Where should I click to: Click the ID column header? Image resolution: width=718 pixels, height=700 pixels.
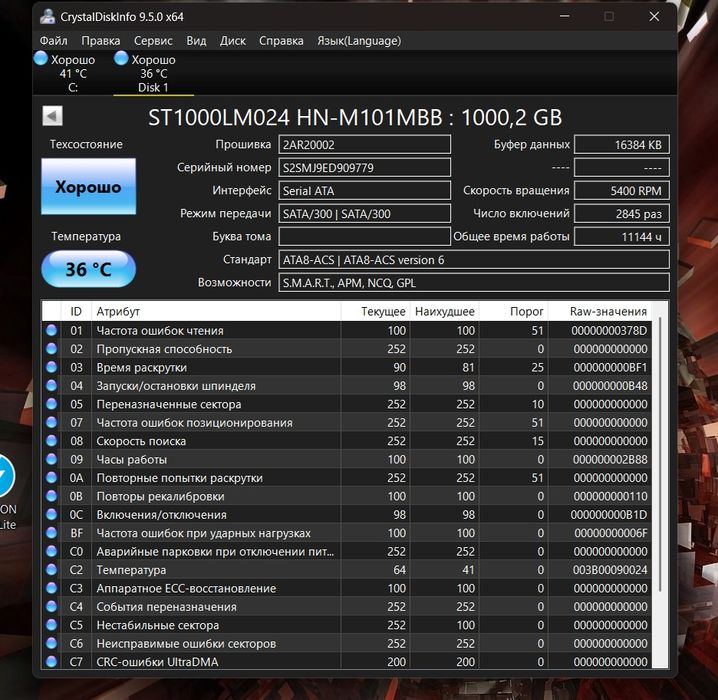(76, 311)
